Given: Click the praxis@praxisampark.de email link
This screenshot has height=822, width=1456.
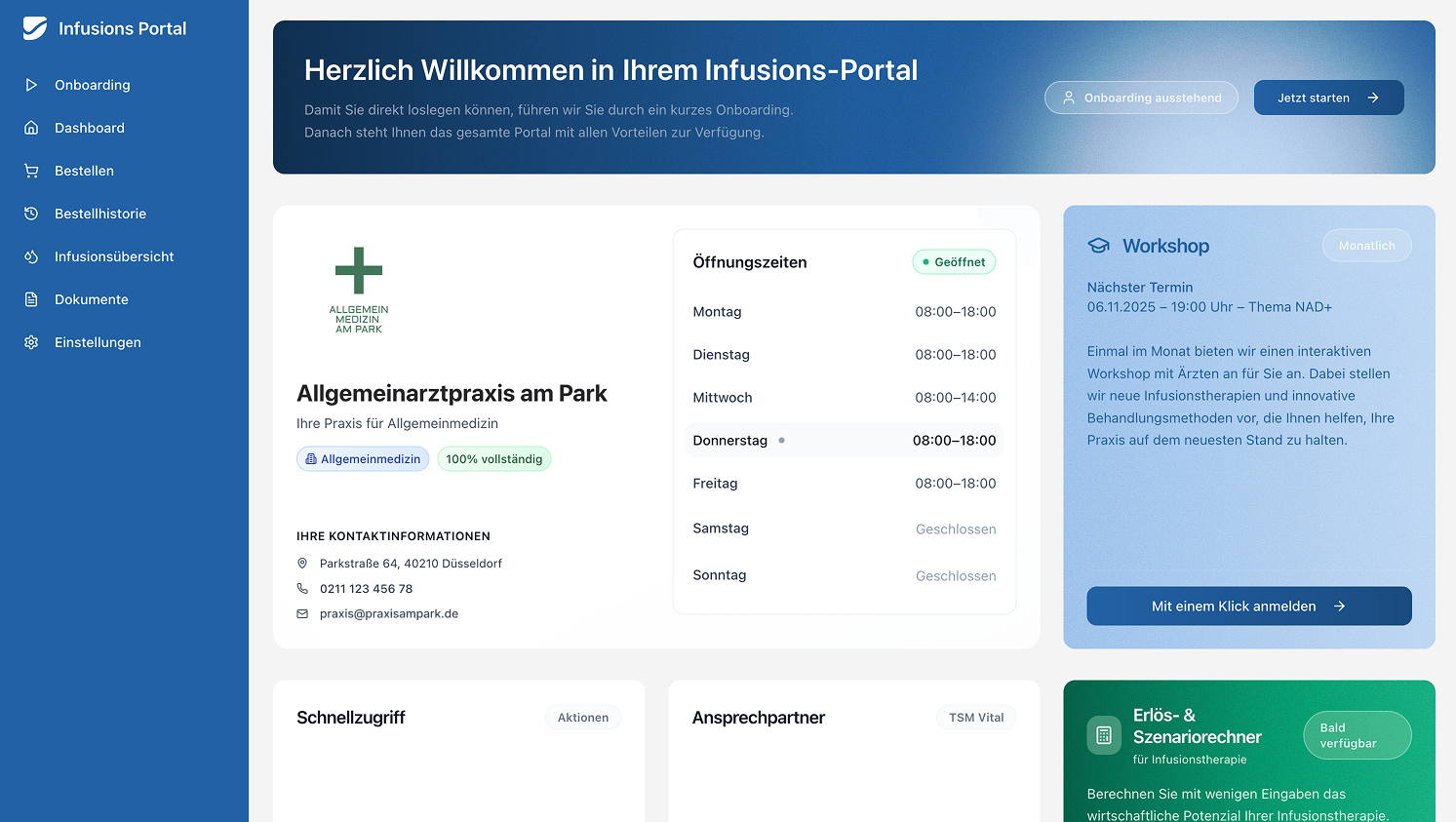Looking at the screenshot, I should click(389, 613).
